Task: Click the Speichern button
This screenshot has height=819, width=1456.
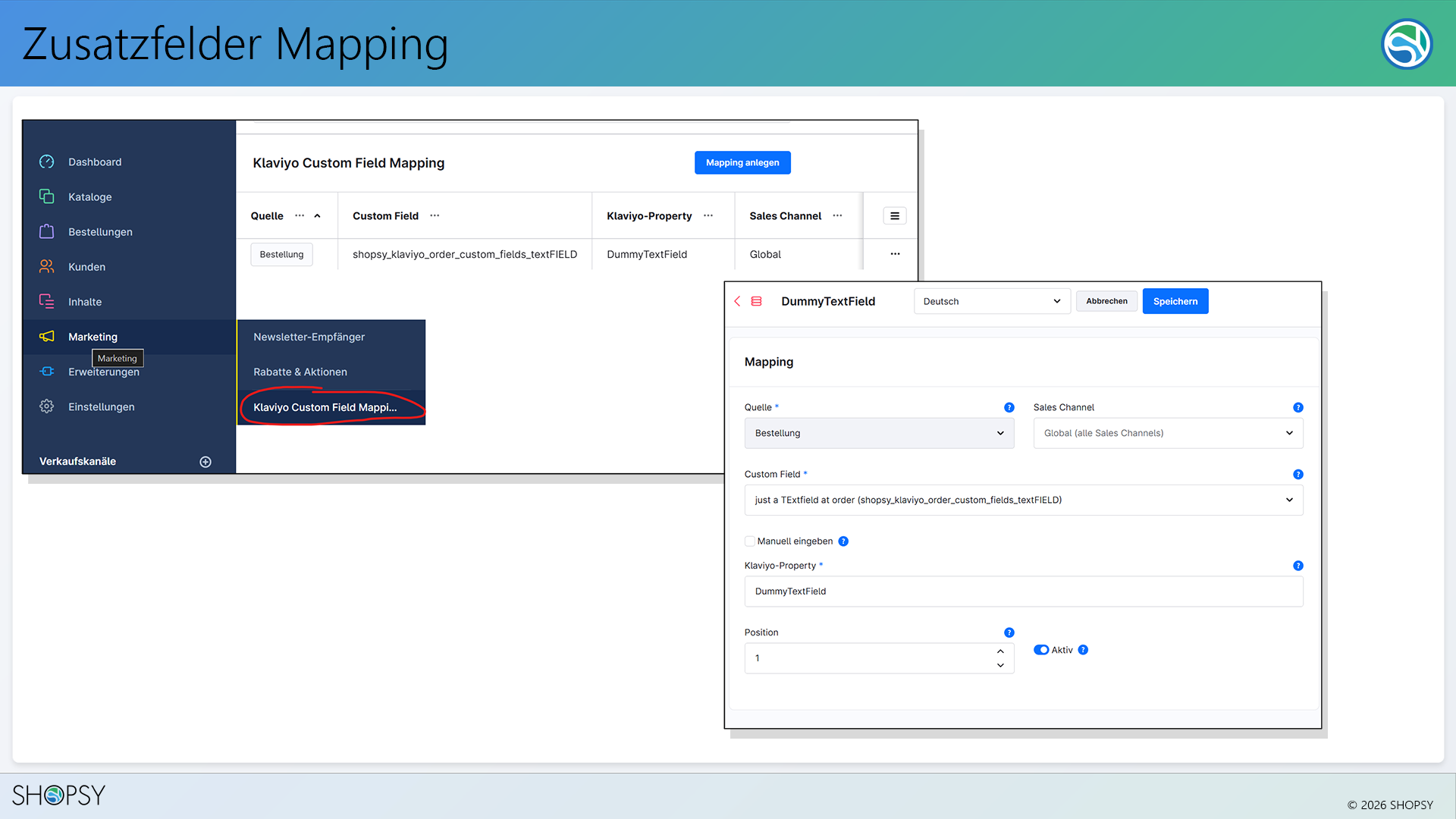Action: point(1175,301)
